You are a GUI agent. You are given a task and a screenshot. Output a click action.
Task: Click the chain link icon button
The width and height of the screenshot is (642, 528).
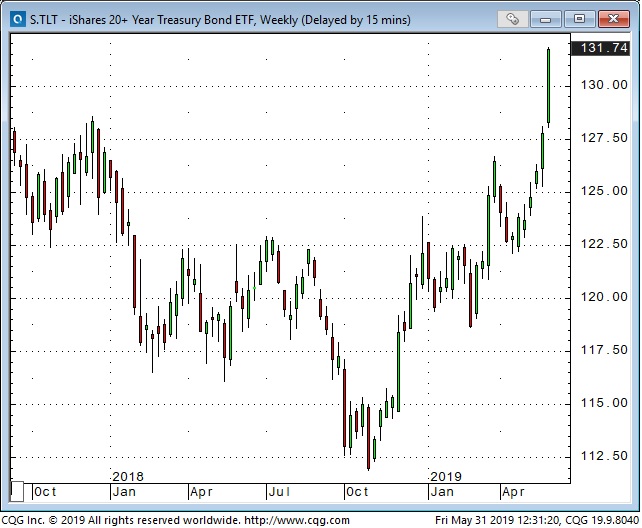pos(512,19)
